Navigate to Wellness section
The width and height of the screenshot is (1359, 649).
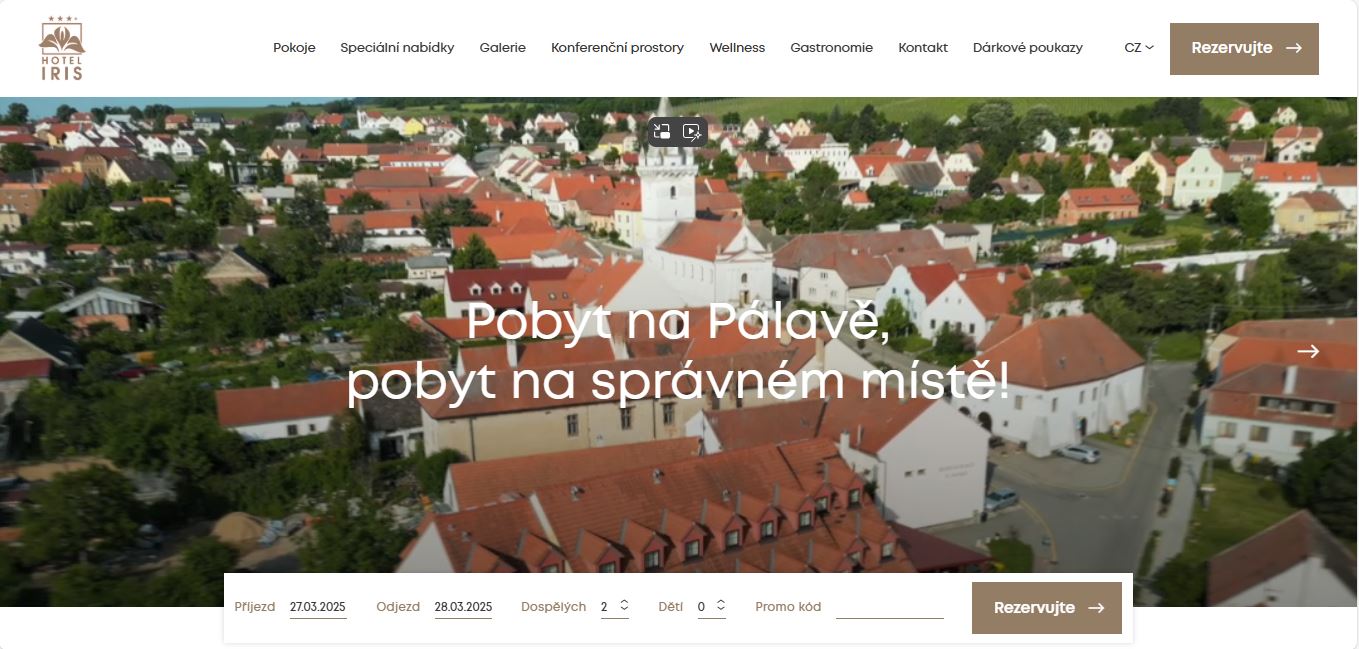pos(737,47)
